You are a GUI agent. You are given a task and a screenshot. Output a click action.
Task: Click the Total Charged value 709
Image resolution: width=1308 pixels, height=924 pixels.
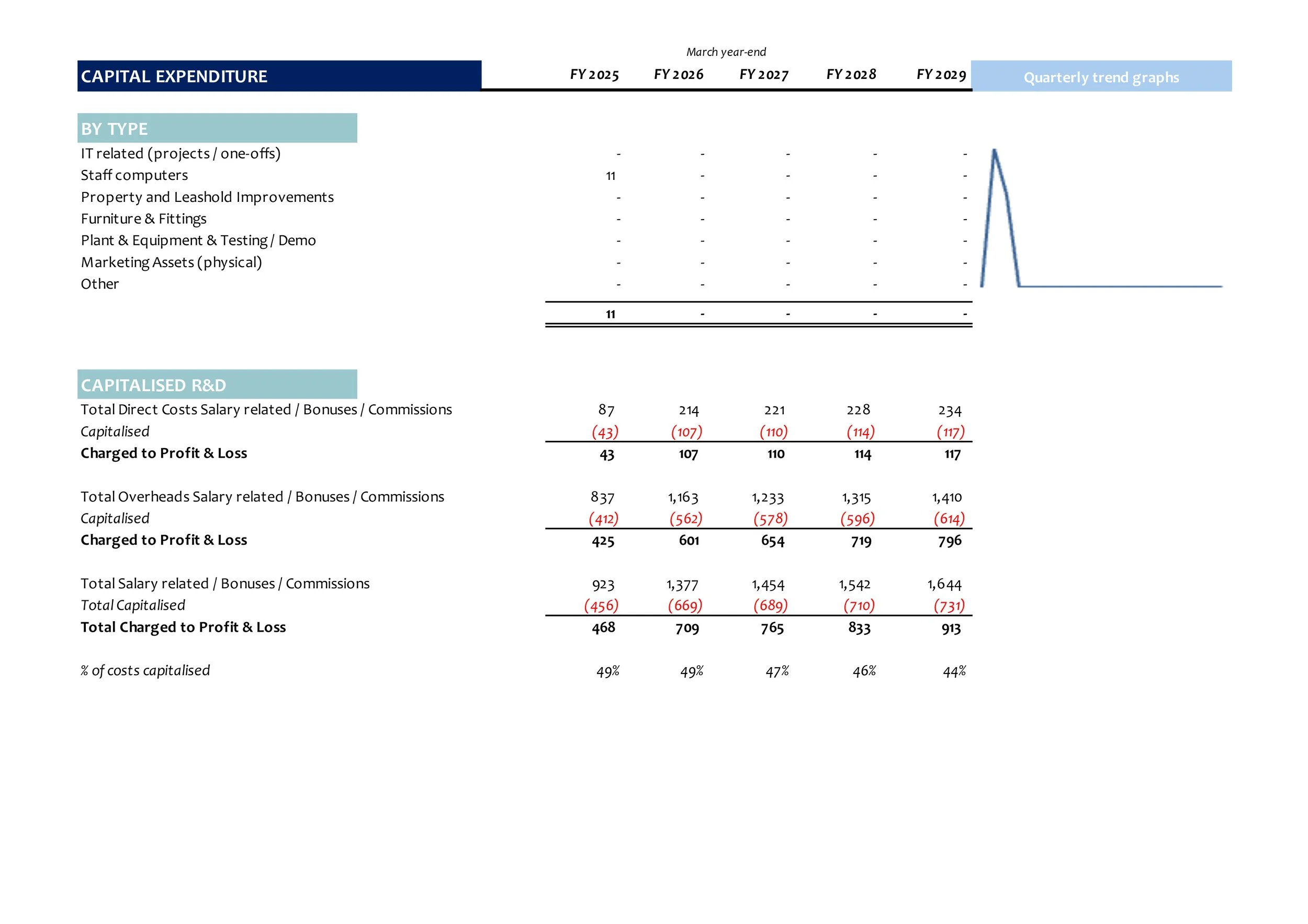[687, 628]
